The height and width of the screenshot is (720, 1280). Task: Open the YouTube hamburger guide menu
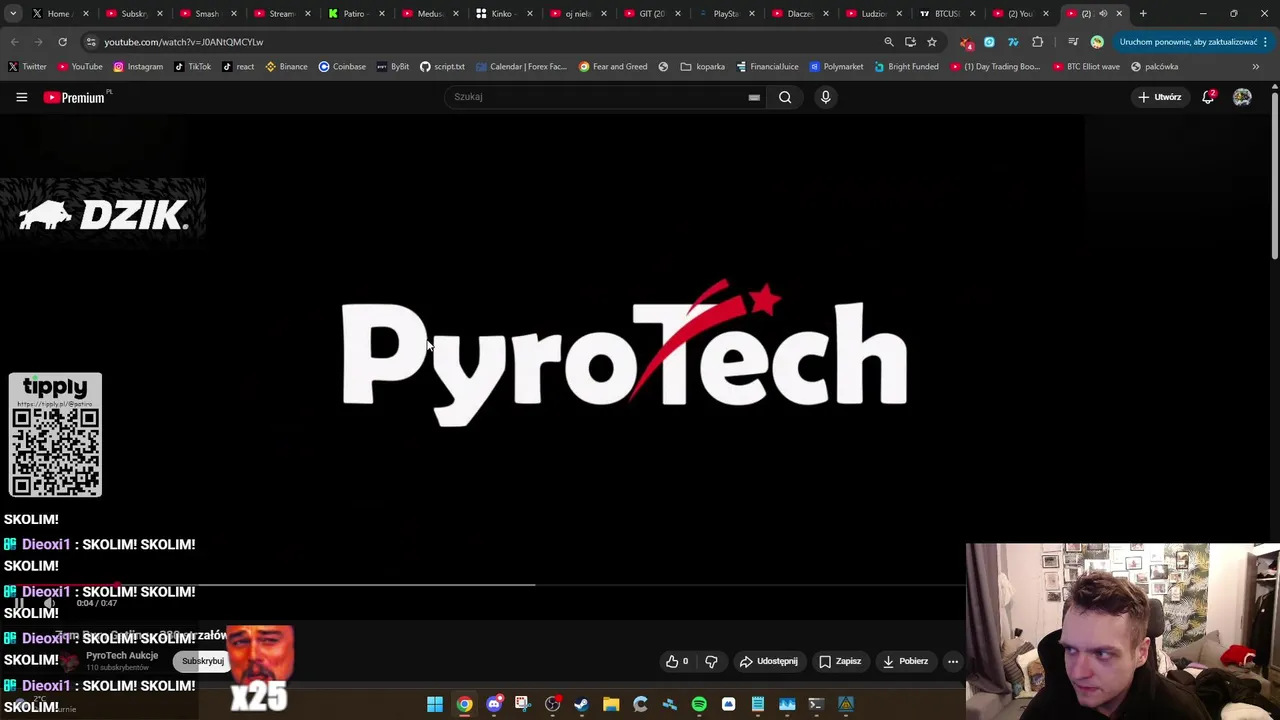pyautogui.click(x=21, y=97)
